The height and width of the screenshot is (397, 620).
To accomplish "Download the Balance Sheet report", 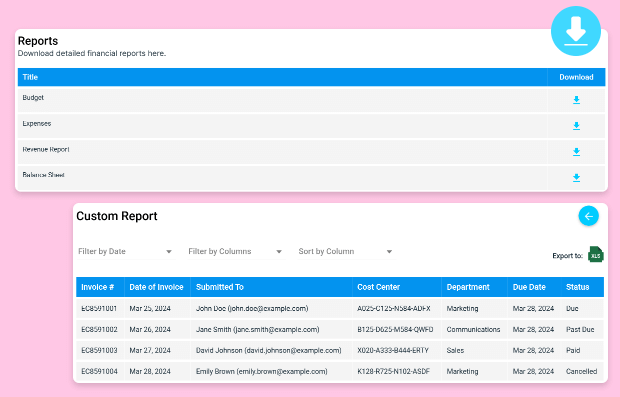I will [x=577, y=178].
